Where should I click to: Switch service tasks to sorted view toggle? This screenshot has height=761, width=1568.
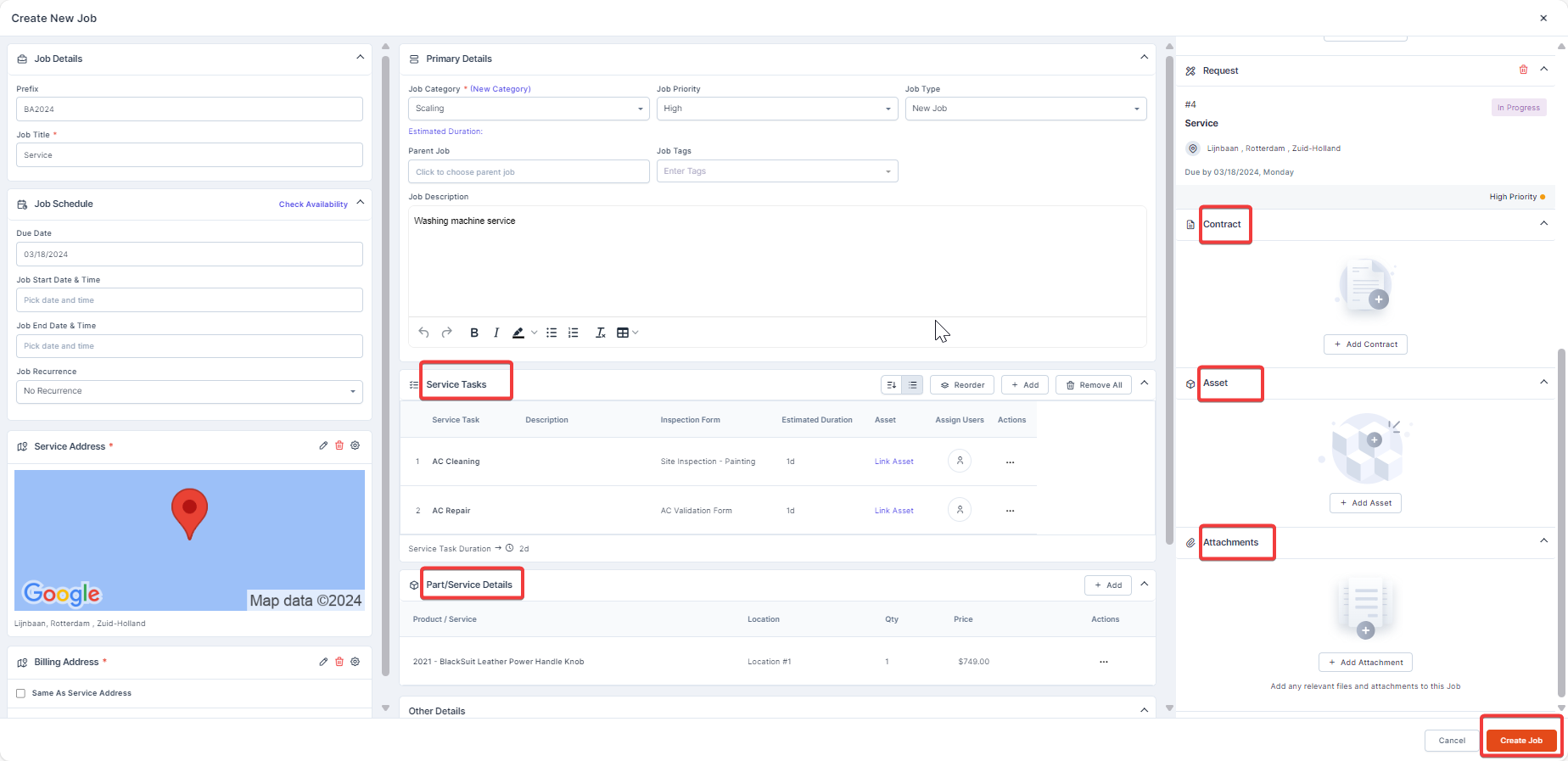(891, 385)
